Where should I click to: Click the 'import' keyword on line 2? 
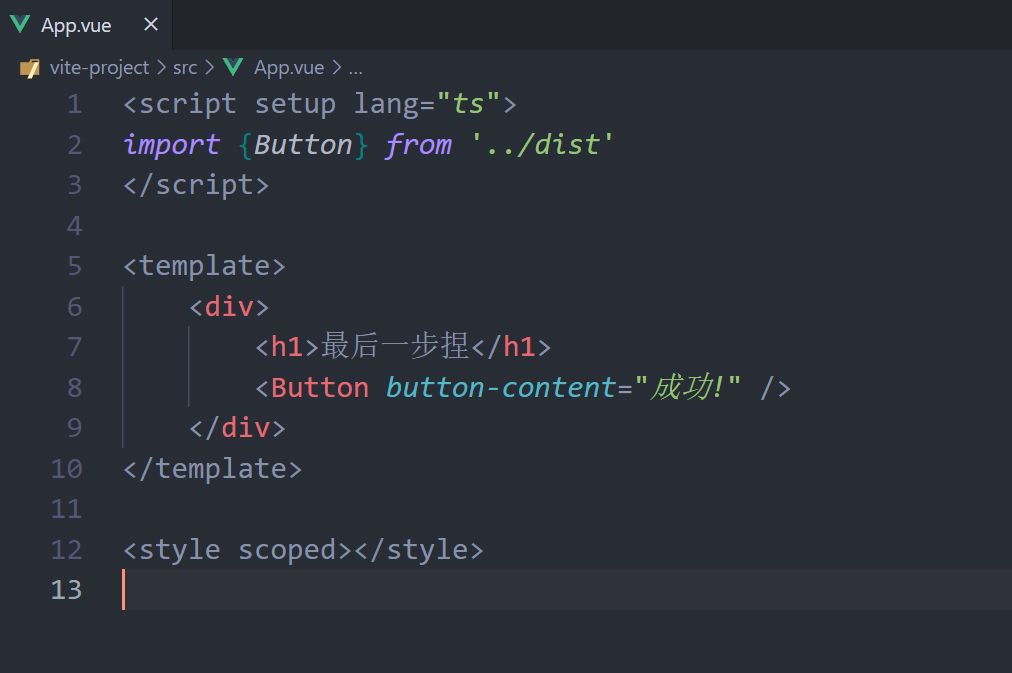click(x=172, y=145)
